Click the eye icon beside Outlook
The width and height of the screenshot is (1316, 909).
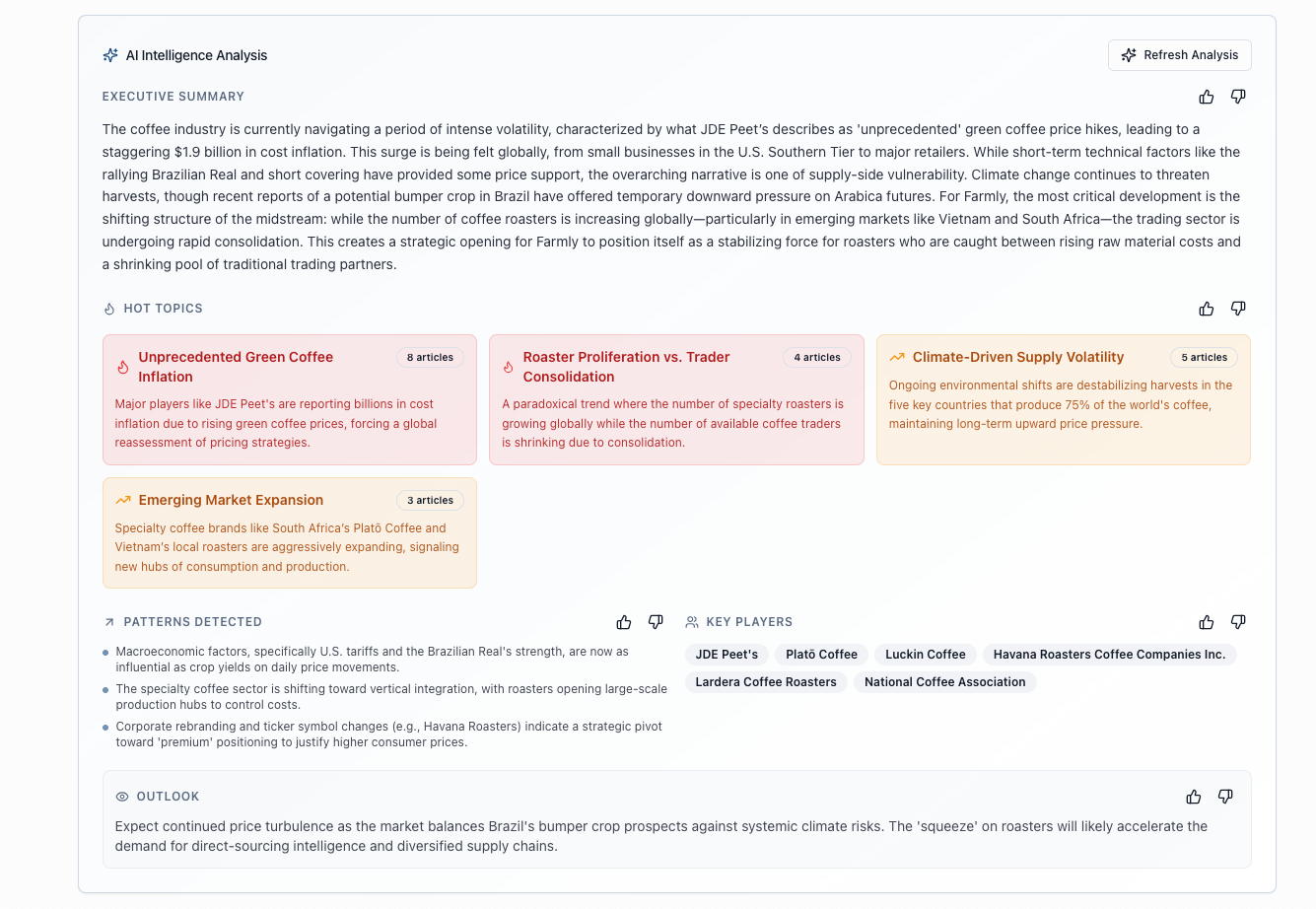tap(120, 796)
